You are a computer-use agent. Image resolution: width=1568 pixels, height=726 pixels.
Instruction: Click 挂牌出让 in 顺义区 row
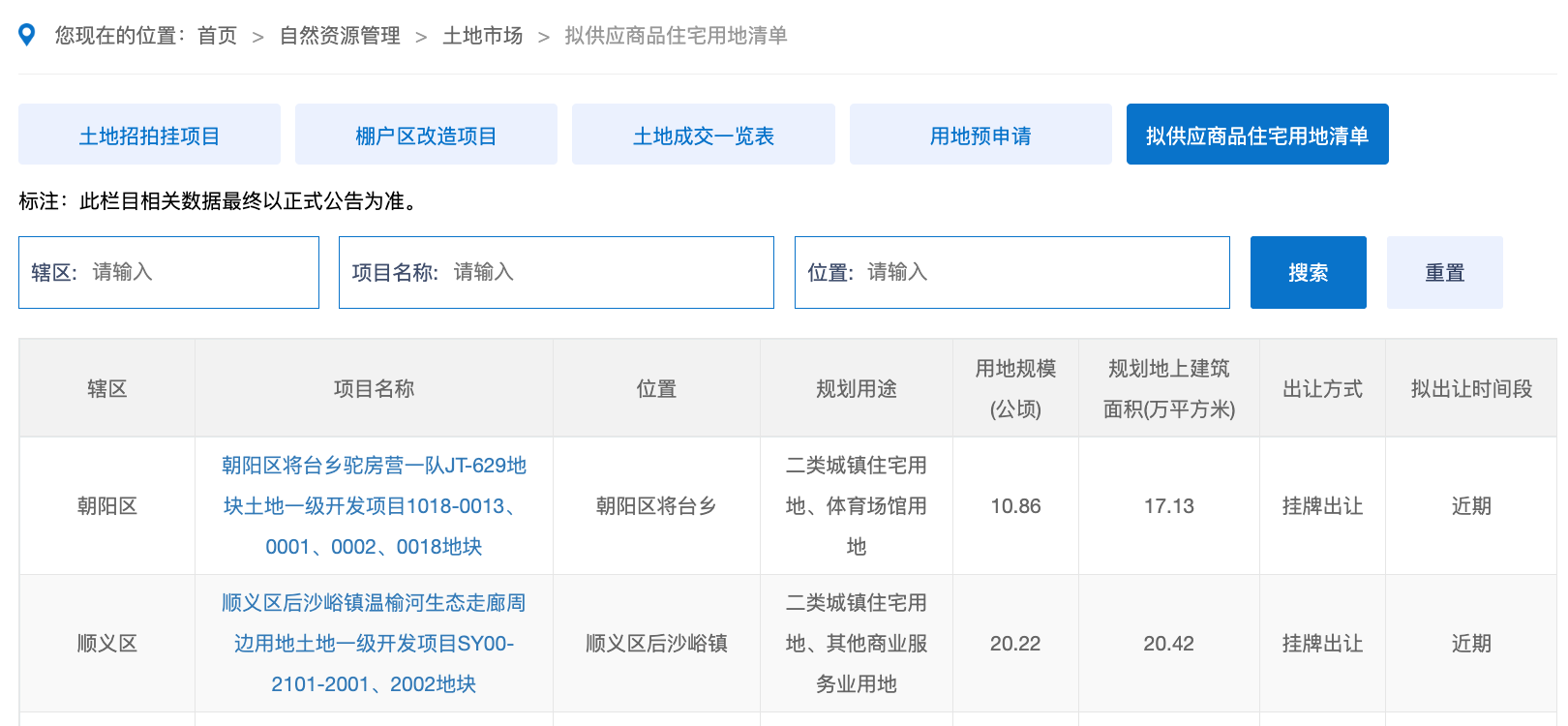1322,644
